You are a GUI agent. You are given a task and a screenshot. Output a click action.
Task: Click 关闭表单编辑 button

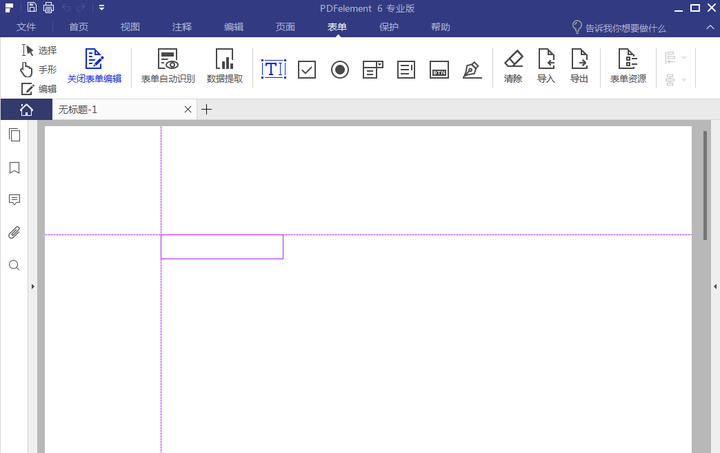click(95, 66)
